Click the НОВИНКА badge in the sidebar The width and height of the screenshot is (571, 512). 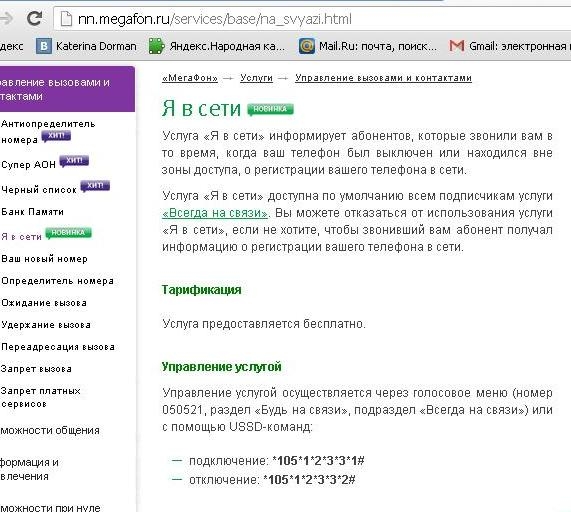(x=68, y=233)
